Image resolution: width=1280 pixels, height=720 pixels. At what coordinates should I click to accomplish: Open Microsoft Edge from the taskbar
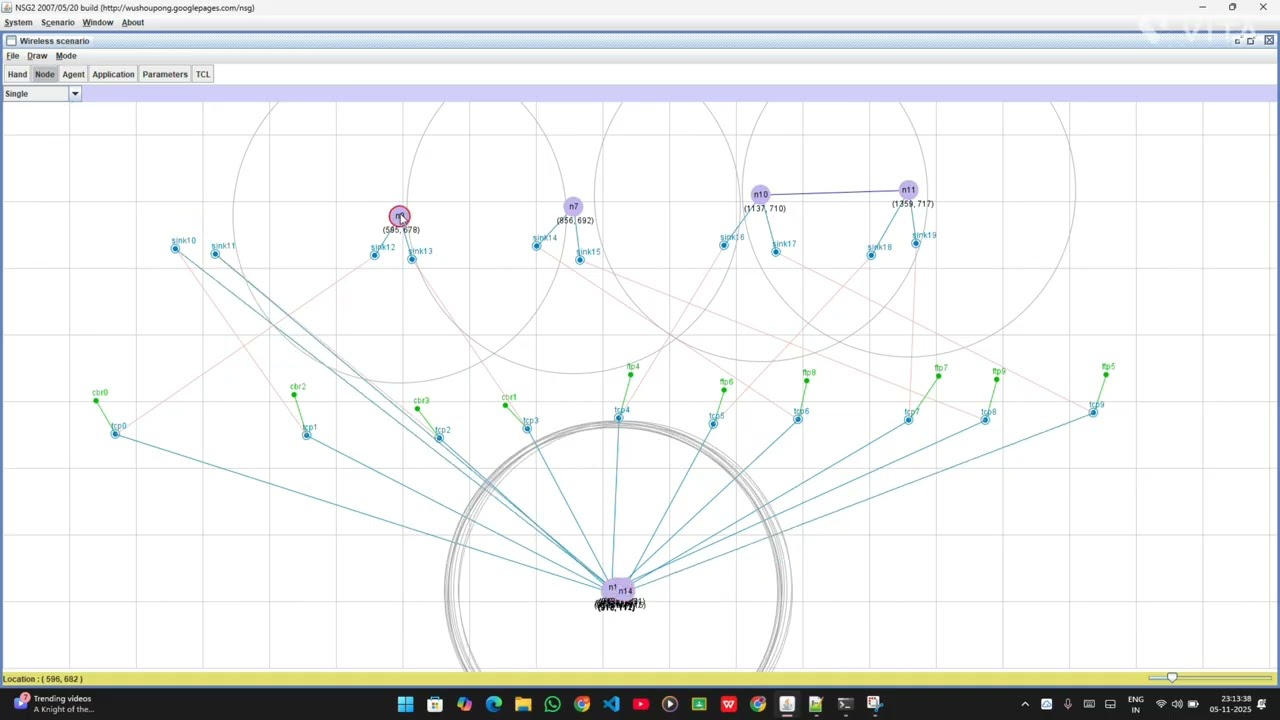[494, 704]
